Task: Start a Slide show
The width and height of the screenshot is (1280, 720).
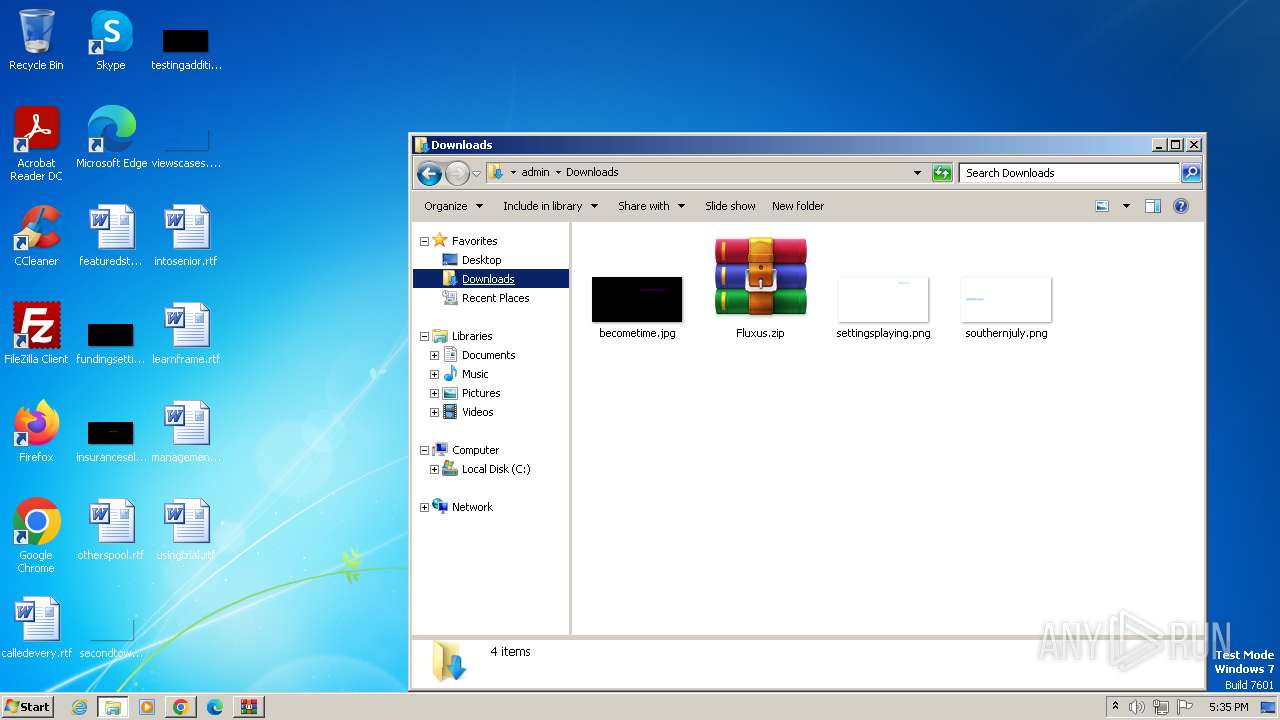Action: pyautogui.click(x=730, y=206)
